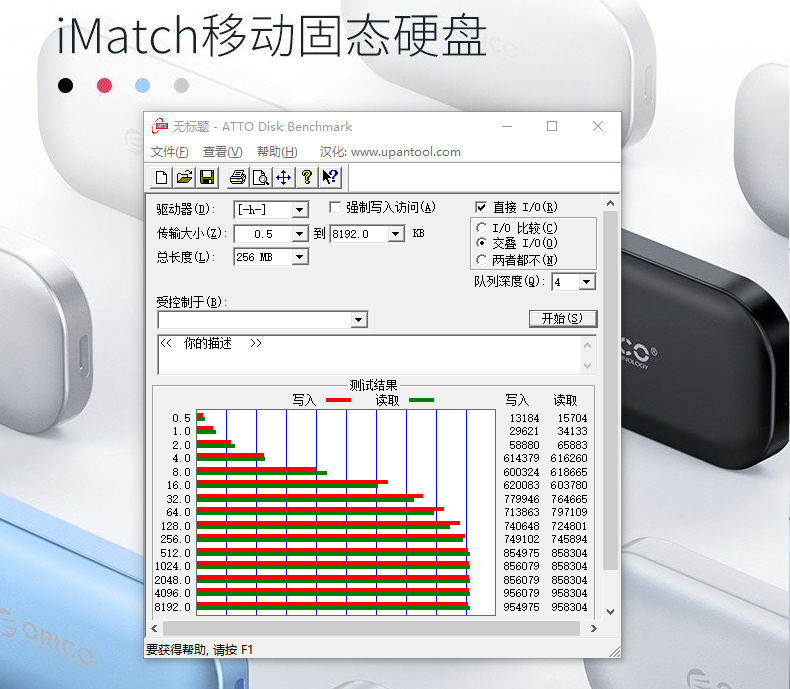Open the 查看(V) menu
790x689 pixels.
click(222, 152)
